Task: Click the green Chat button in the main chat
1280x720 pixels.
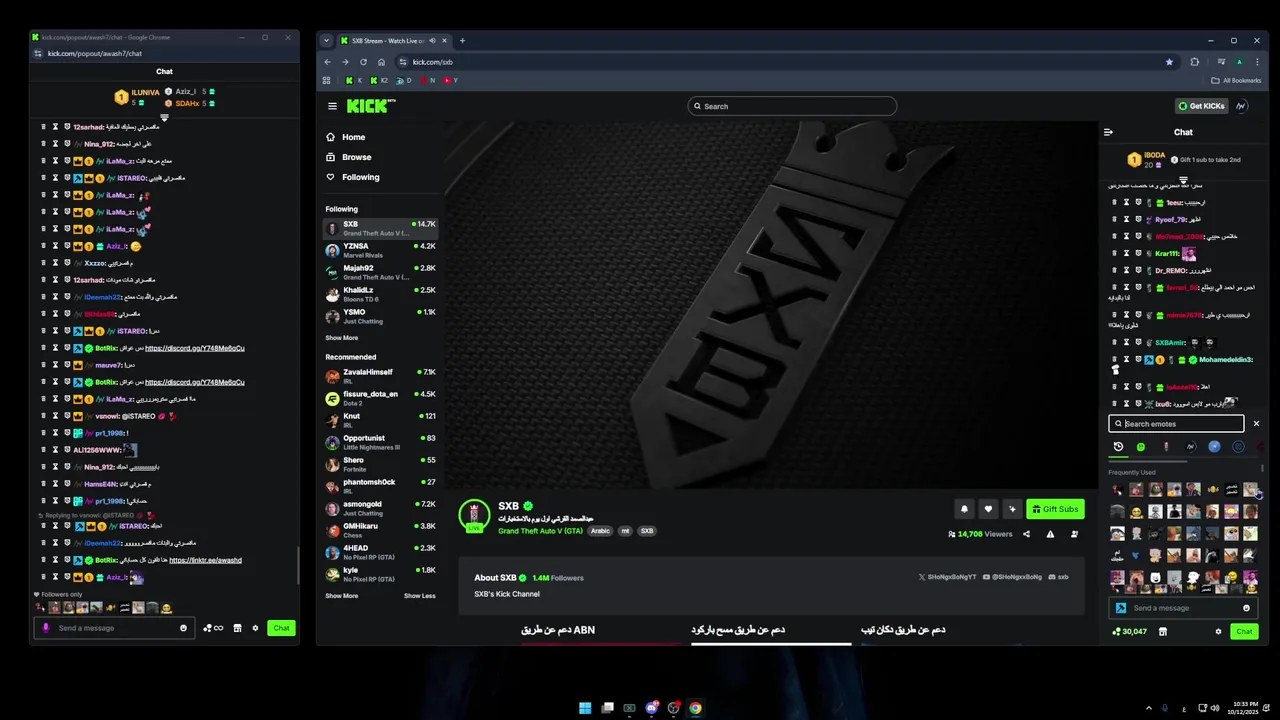Action: click(1244, 632)
